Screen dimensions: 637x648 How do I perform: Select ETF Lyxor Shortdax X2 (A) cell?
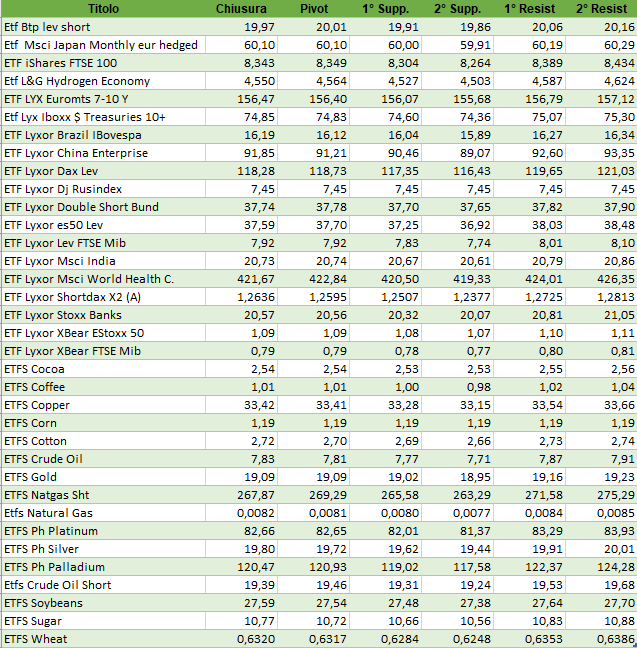tap(103, 297)
